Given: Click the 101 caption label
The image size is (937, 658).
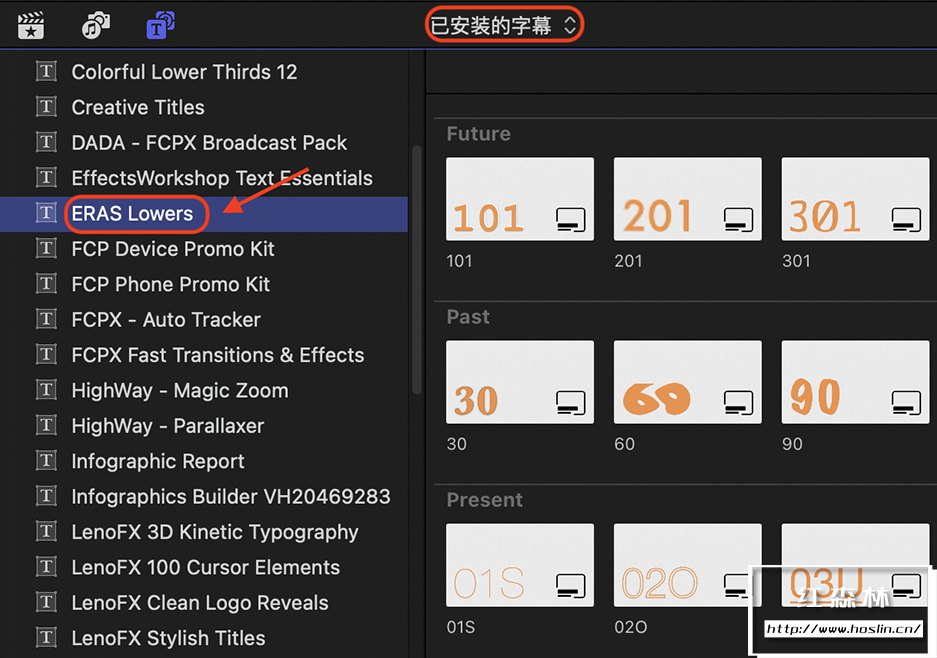Looking at the screenshot, I should tap(460, 261).
